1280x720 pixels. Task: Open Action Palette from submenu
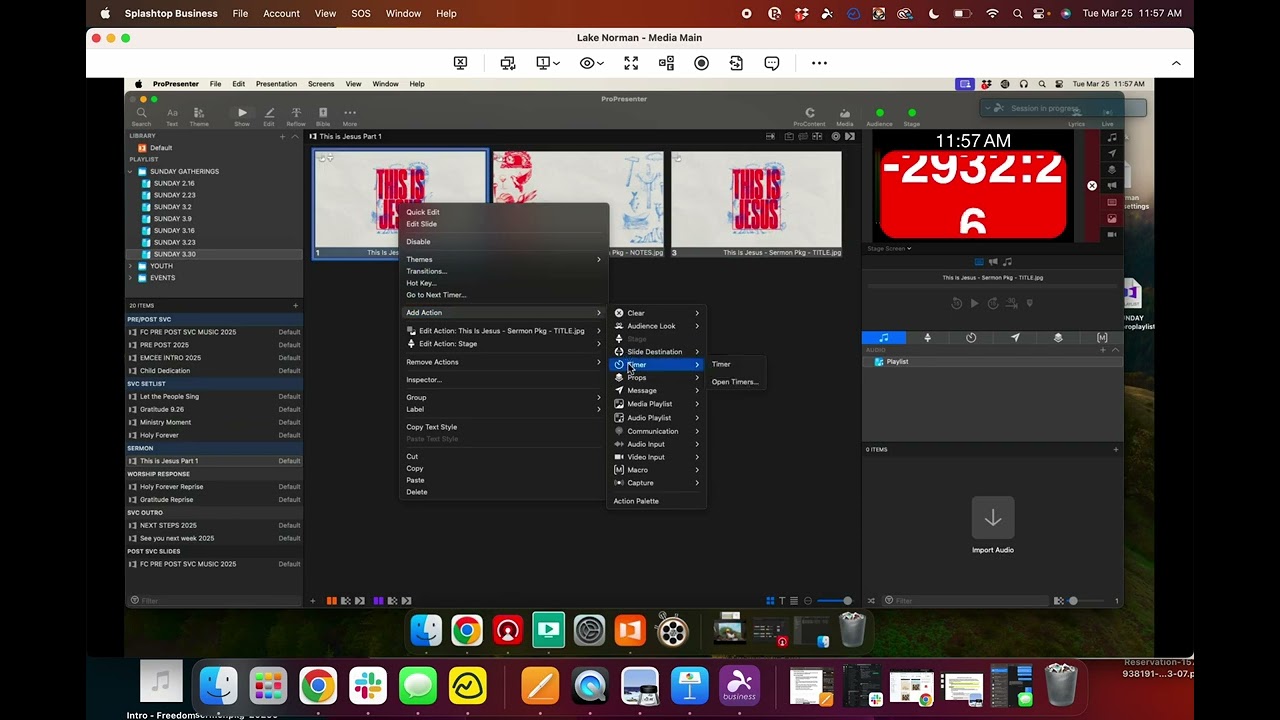(x=636, y=501)
